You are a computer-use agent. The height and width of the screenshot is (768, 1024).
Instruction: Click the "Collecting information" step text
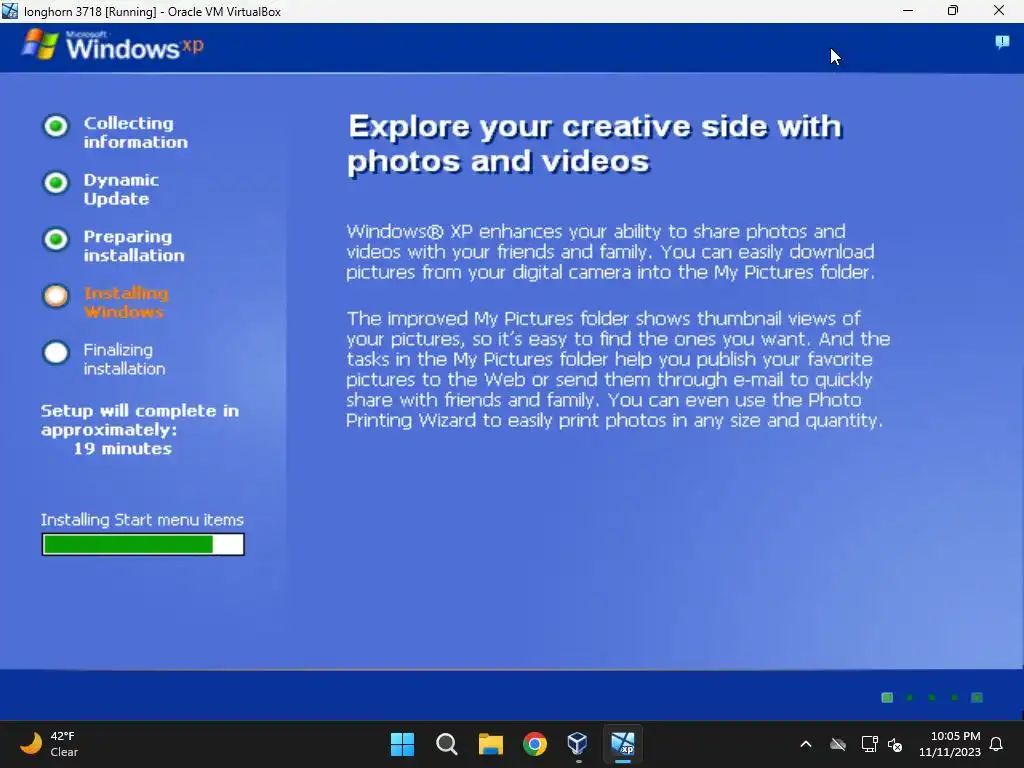pos(135,133)
